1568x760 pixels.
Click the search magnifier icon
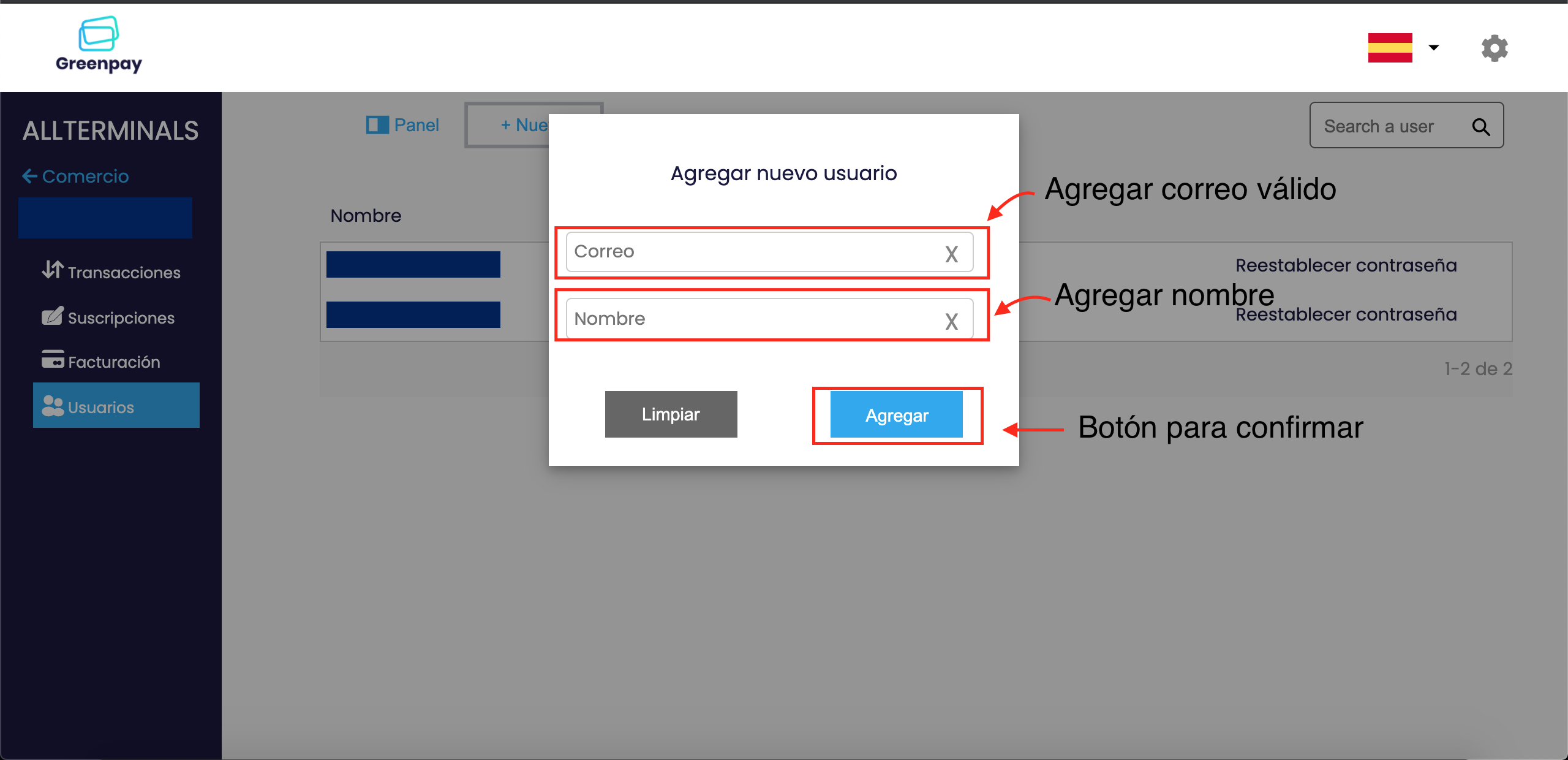(x=1480, y=126)
